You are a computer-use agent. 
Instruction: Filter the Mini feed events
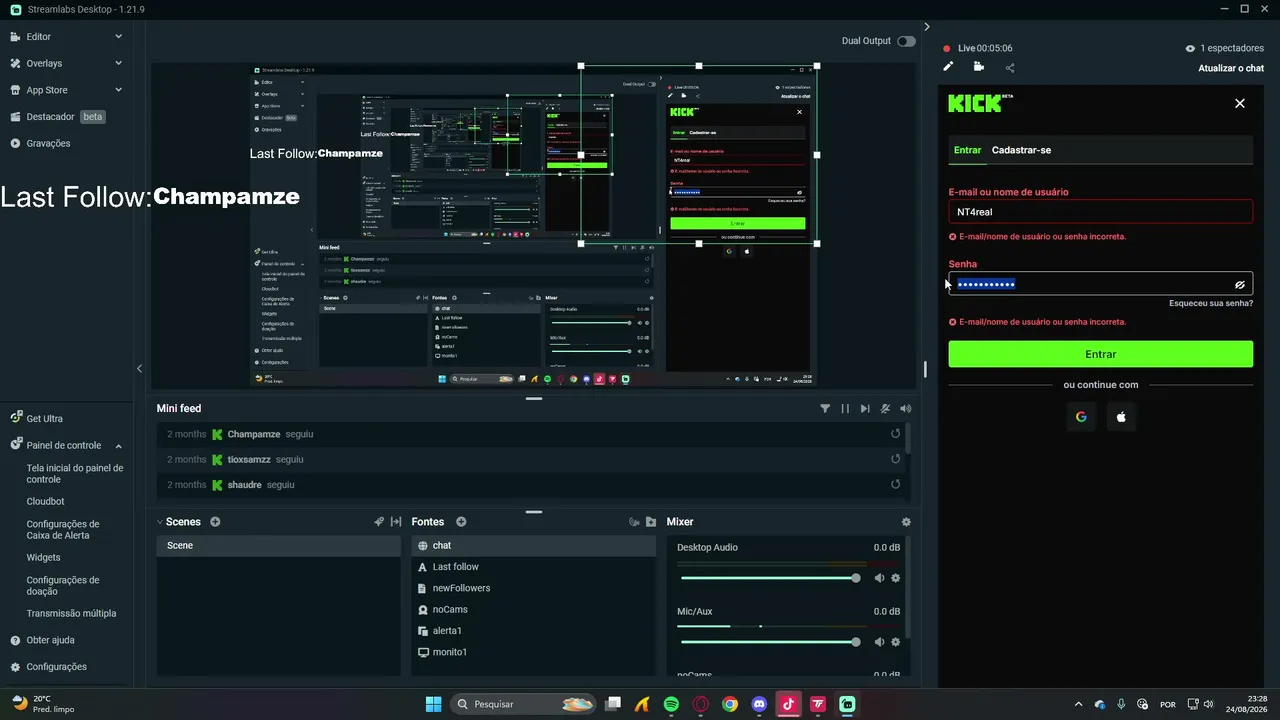[825, 408]
